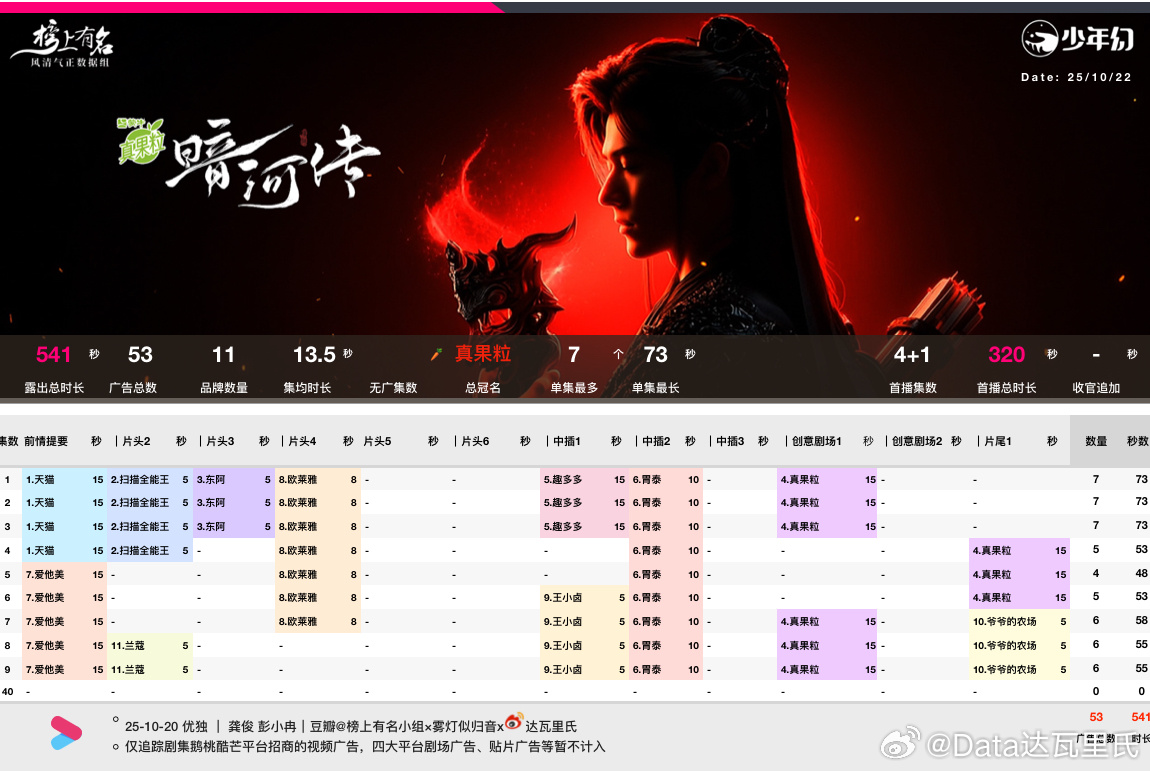Click the 中插1 column header
Viewport: 1150px width, 771px height.
(x=567, y=441)
